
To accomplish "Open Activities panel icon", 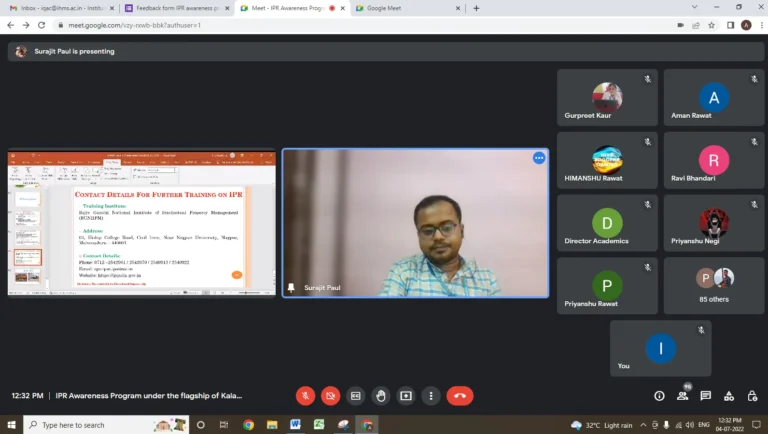I will (729, 396).
